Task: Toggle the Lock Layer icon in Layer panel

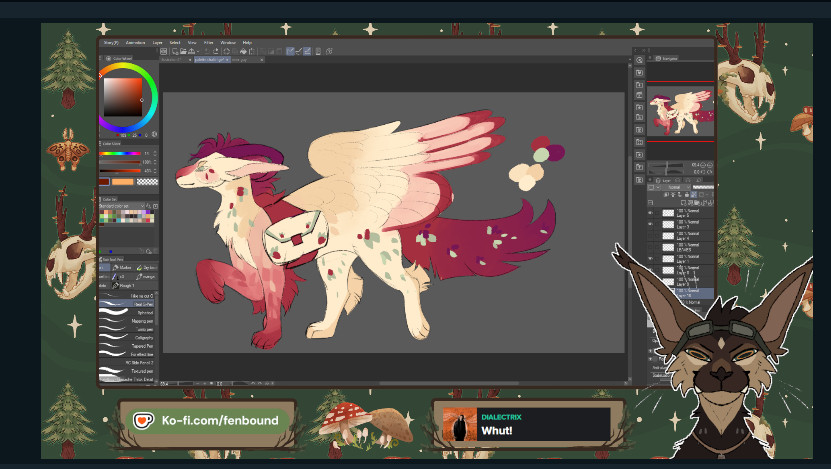Action: click(687, 194)
